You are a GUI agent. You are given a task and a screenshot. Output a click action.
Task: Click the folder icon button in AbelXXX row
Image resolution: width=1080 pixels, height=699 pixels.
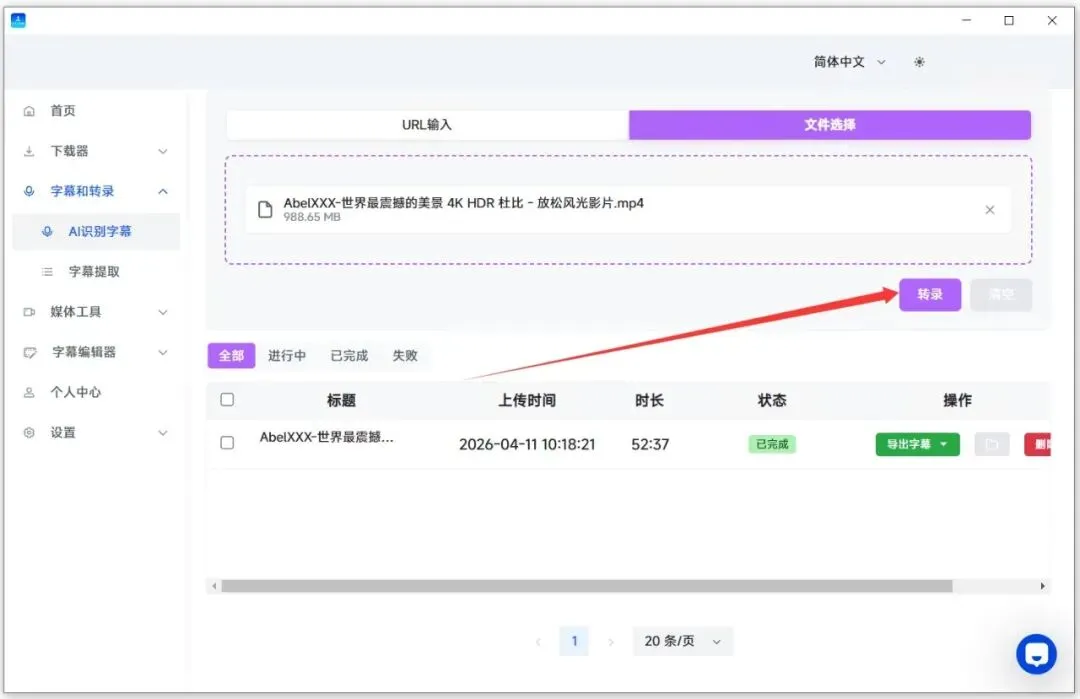click(x=992, y=444)
